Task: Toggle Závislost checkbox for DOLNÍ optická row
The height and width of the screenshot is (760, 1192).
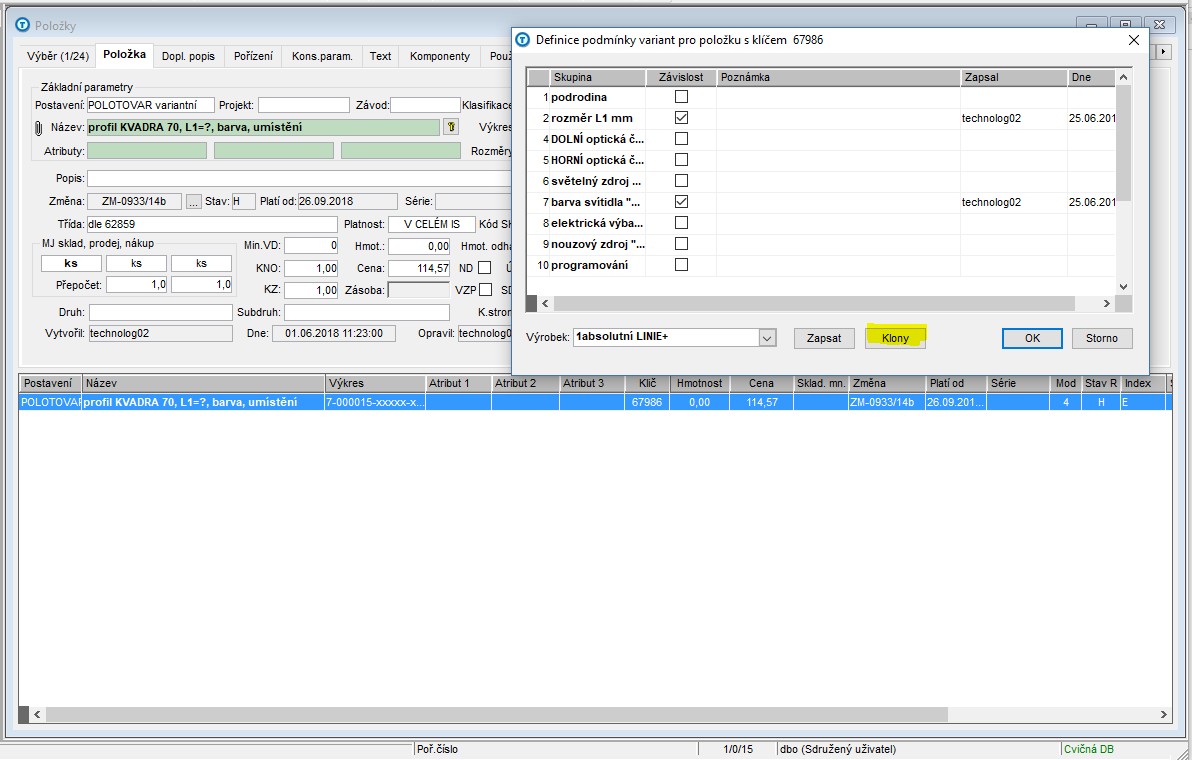Action: [x=681, y=139]
